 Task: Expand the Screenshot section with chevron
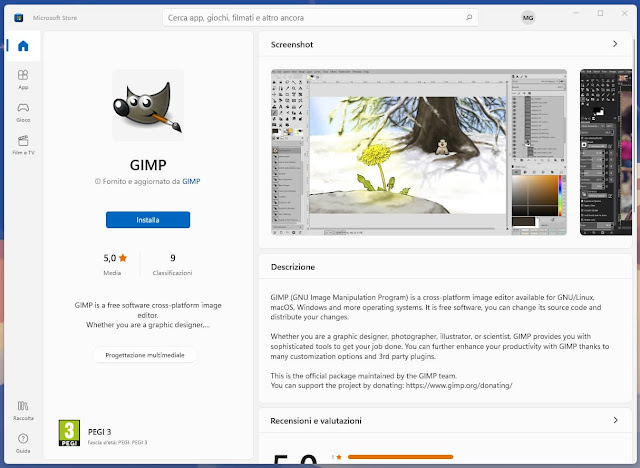click(615, 44)
